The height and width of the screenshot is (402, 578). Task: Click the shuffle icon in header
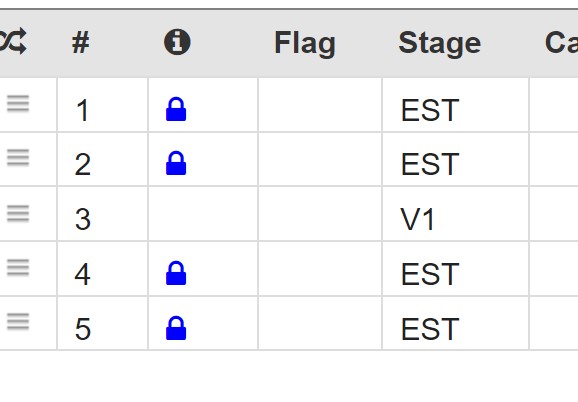point(13,41)
